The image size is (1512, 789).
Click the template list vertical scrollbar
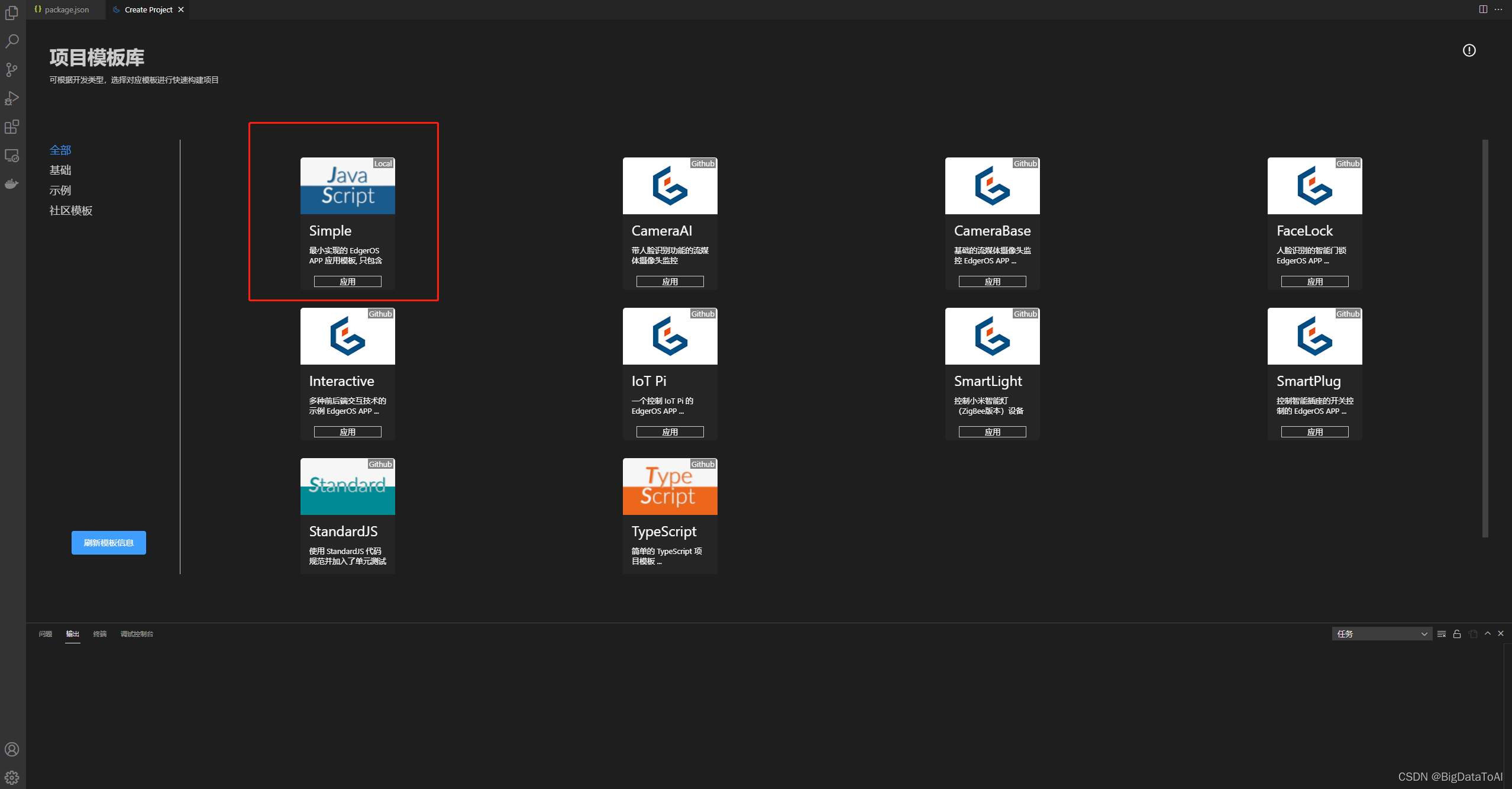pyautogui.click(x=1485, y=337)
